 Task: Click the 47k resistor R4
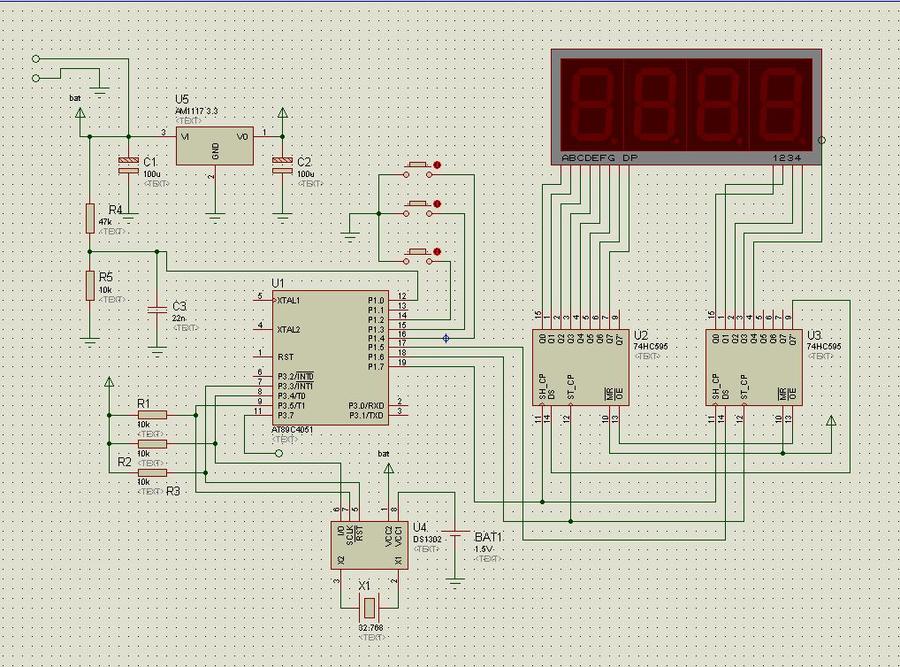90,218
